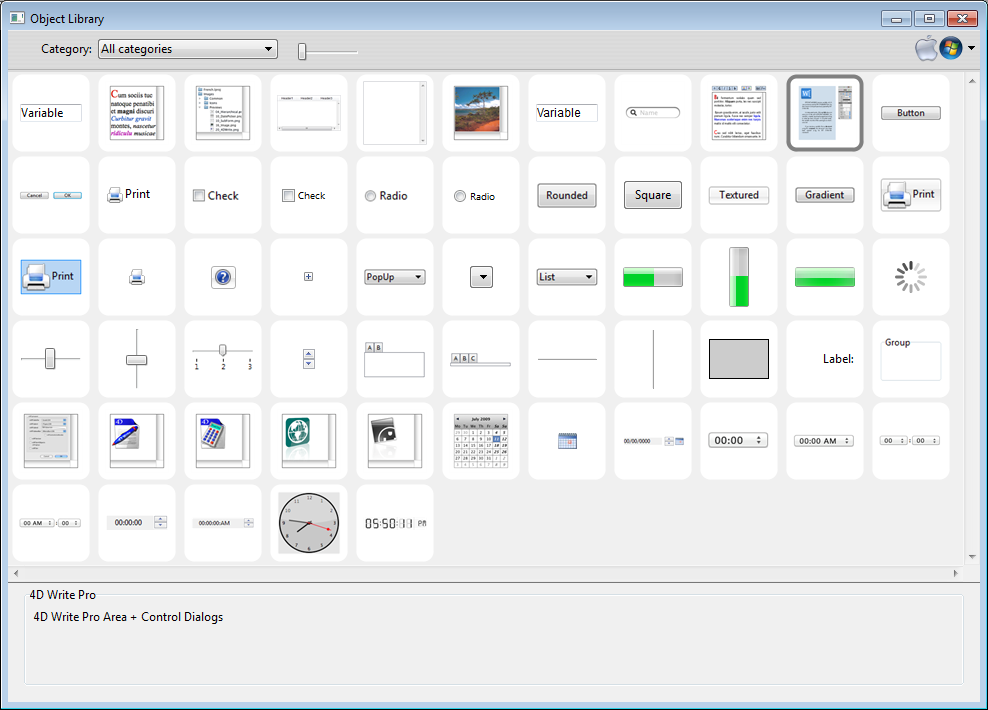Click the thumbnail size slider next to Category
Viewport: 988px width, 710px height.
[303, 51]
